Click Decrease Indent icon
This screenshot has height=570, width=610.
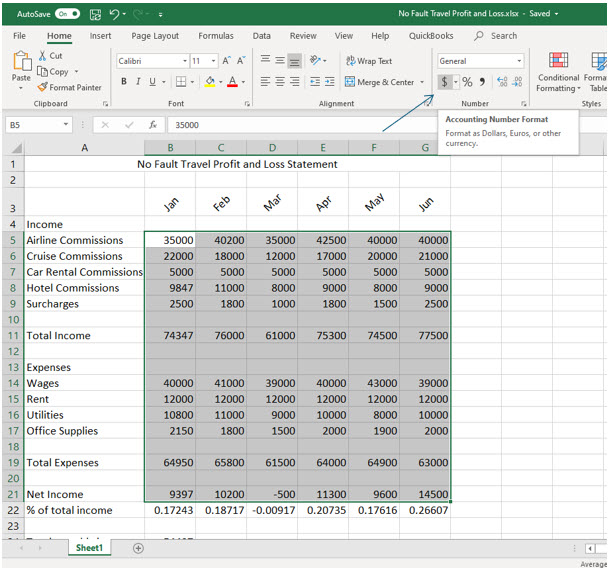315,81
